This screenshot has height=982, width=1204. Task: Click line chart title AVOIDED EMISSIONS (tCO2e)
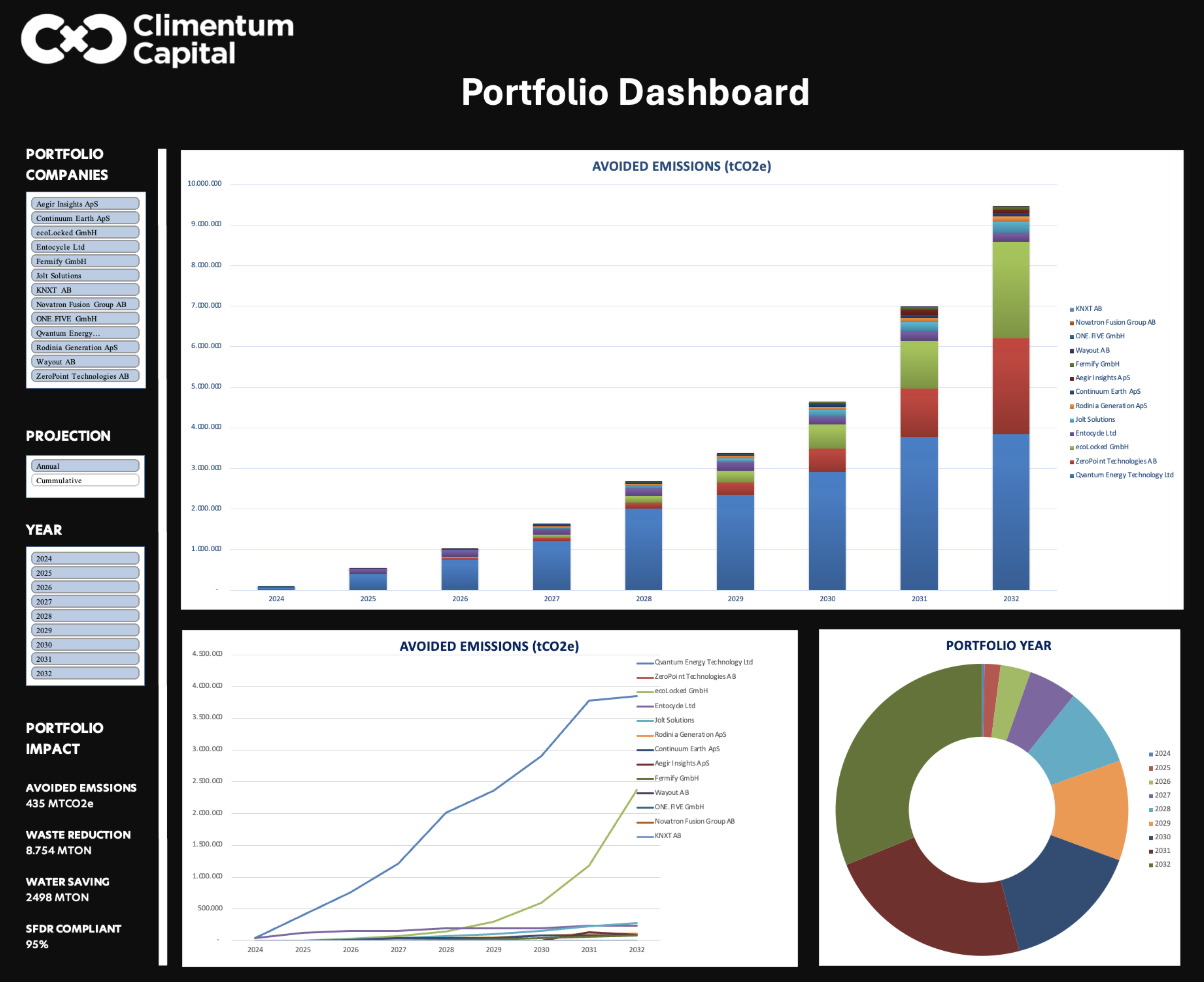click(489, 646)
